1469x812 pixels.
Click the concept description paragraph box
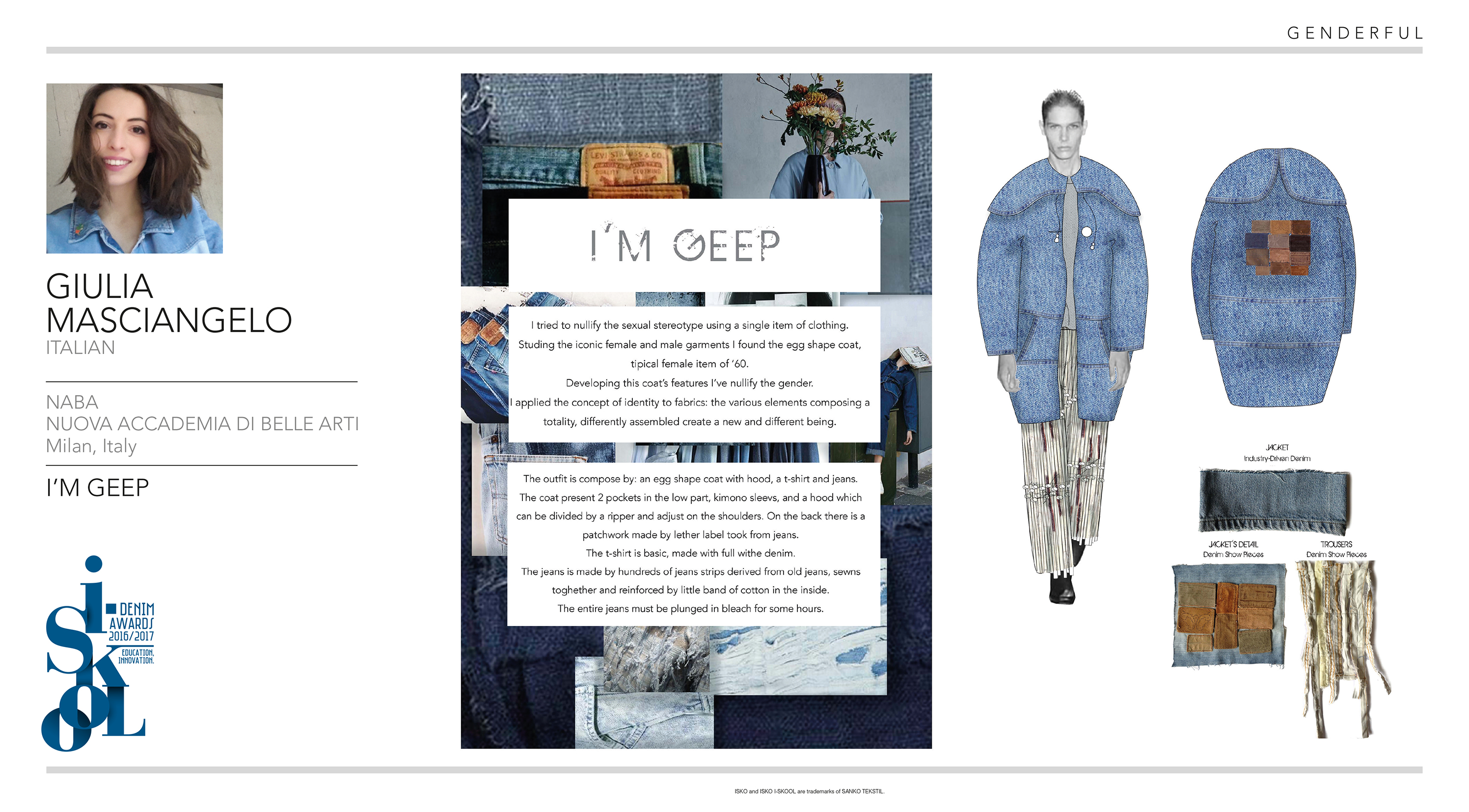pos(694,374)
